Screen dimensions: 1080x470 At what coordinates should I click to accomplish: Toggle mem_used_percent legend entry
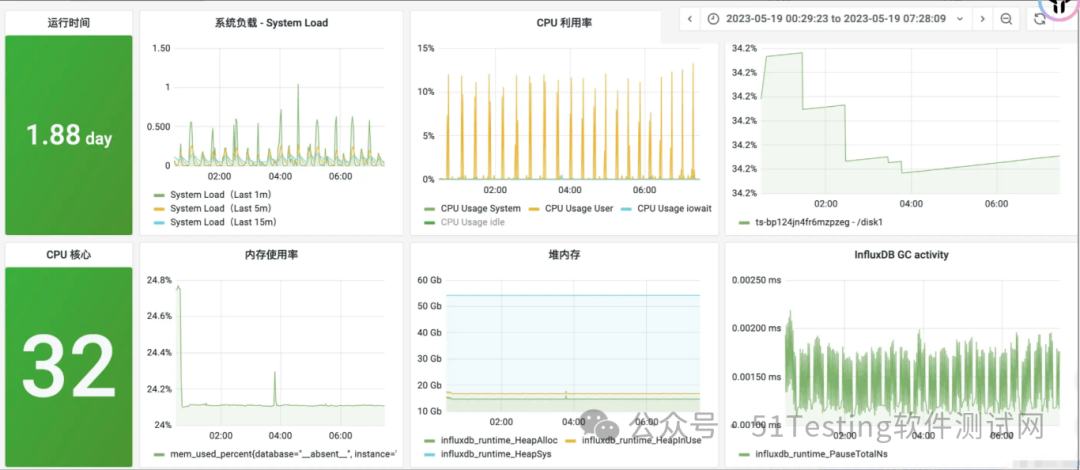[283, 454]
